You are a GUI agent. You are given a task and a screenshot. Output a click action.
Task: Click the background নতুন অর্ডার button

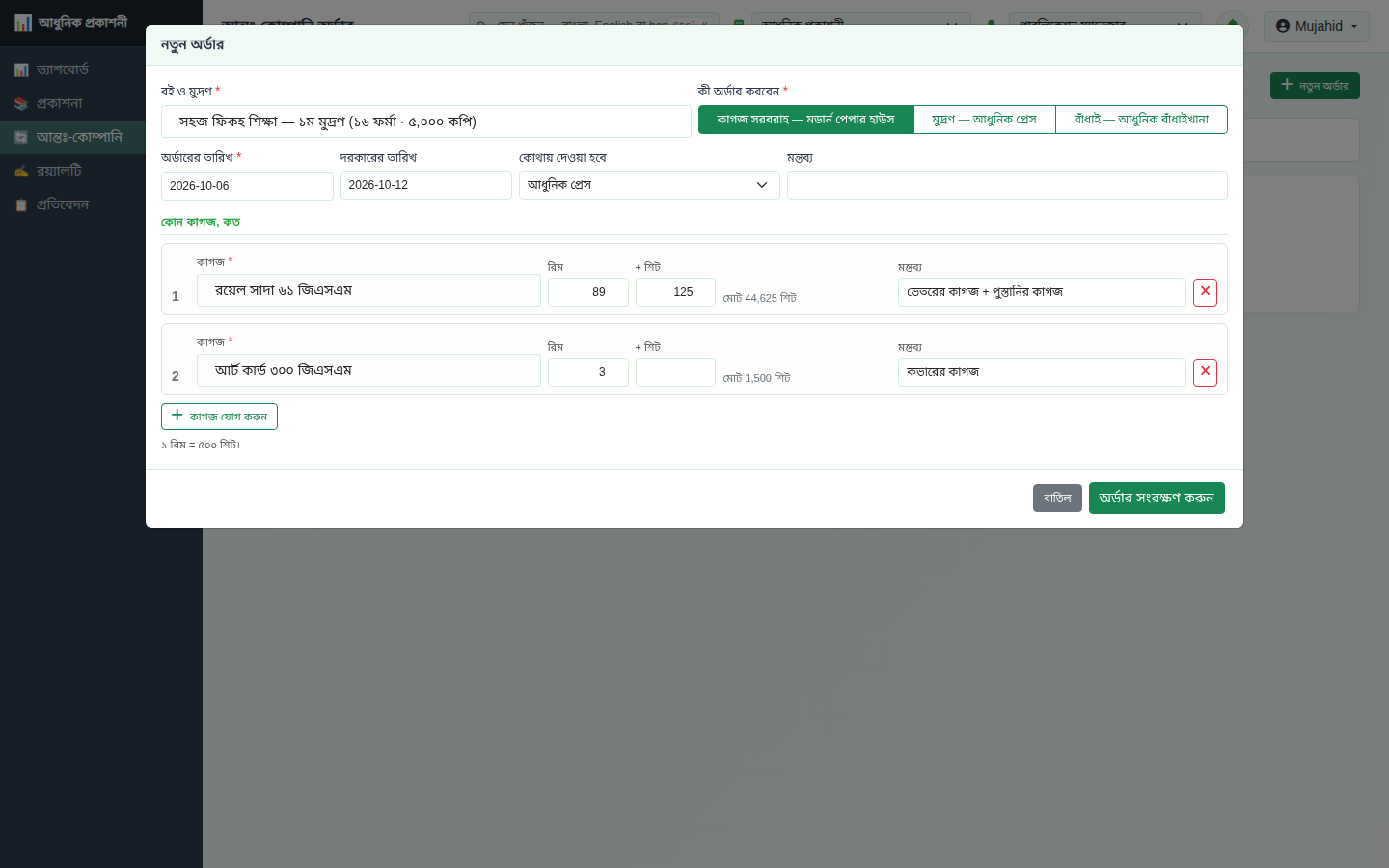(x=1315, y=86)
